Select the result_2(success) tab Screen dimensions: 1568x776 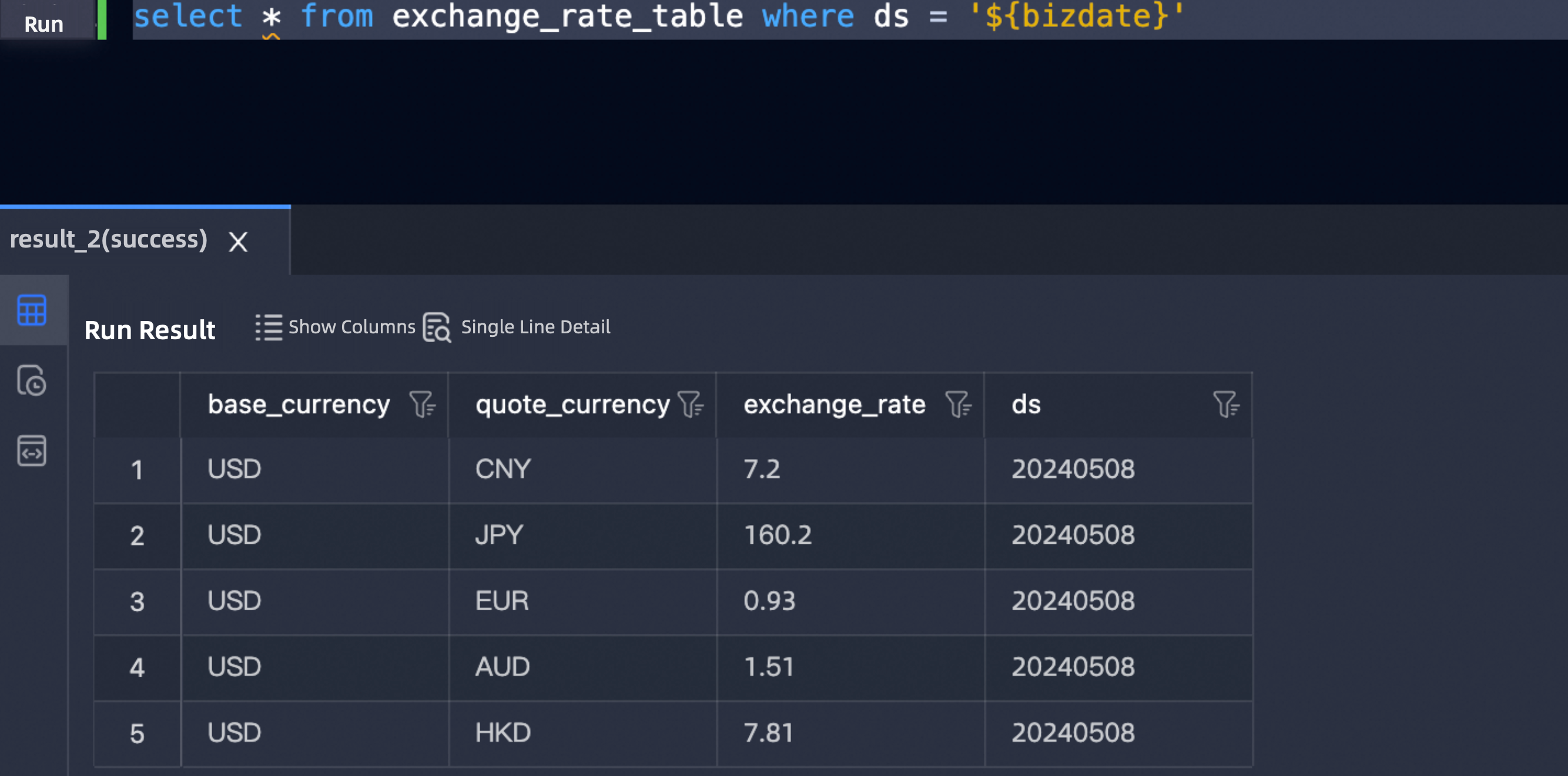pyautogui.click(x=108, y=239)
